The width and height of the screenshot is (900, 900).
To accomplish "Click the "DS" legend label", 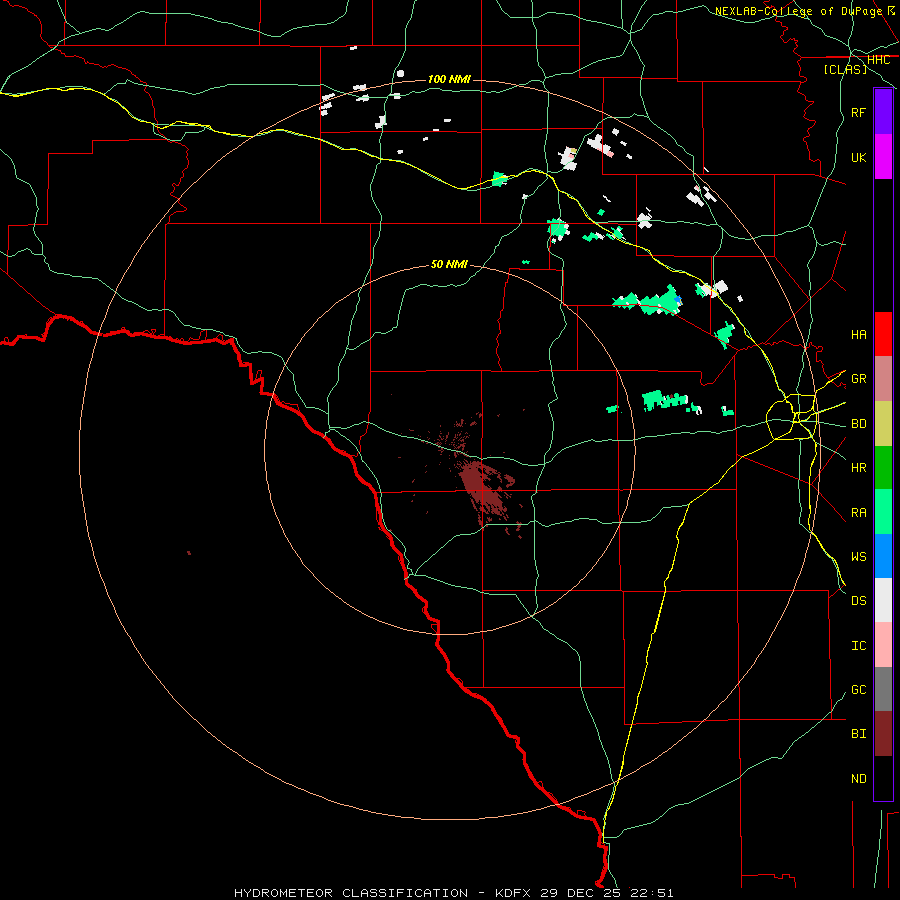I will (x=858, y=601).
